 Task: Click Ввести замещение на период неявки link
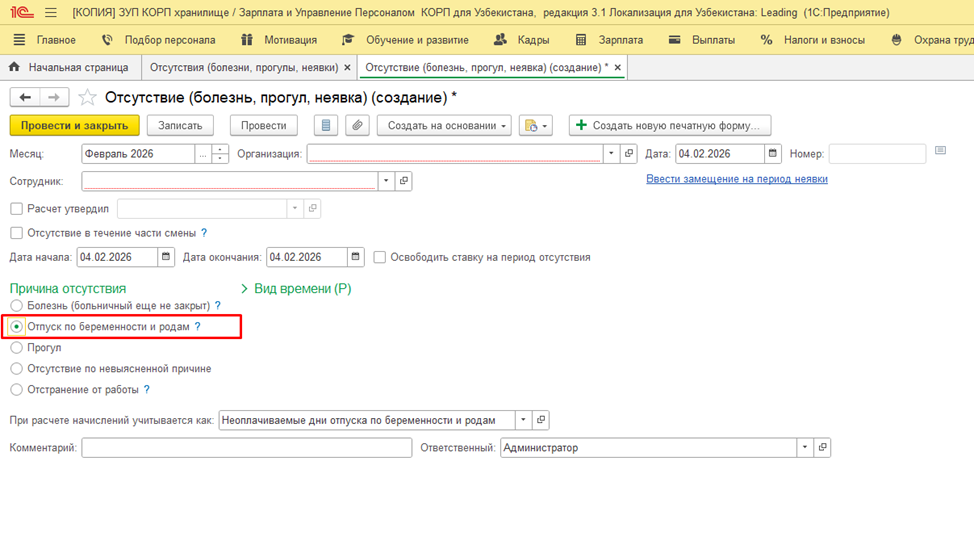pyautogui.click(x=736, y=179)
